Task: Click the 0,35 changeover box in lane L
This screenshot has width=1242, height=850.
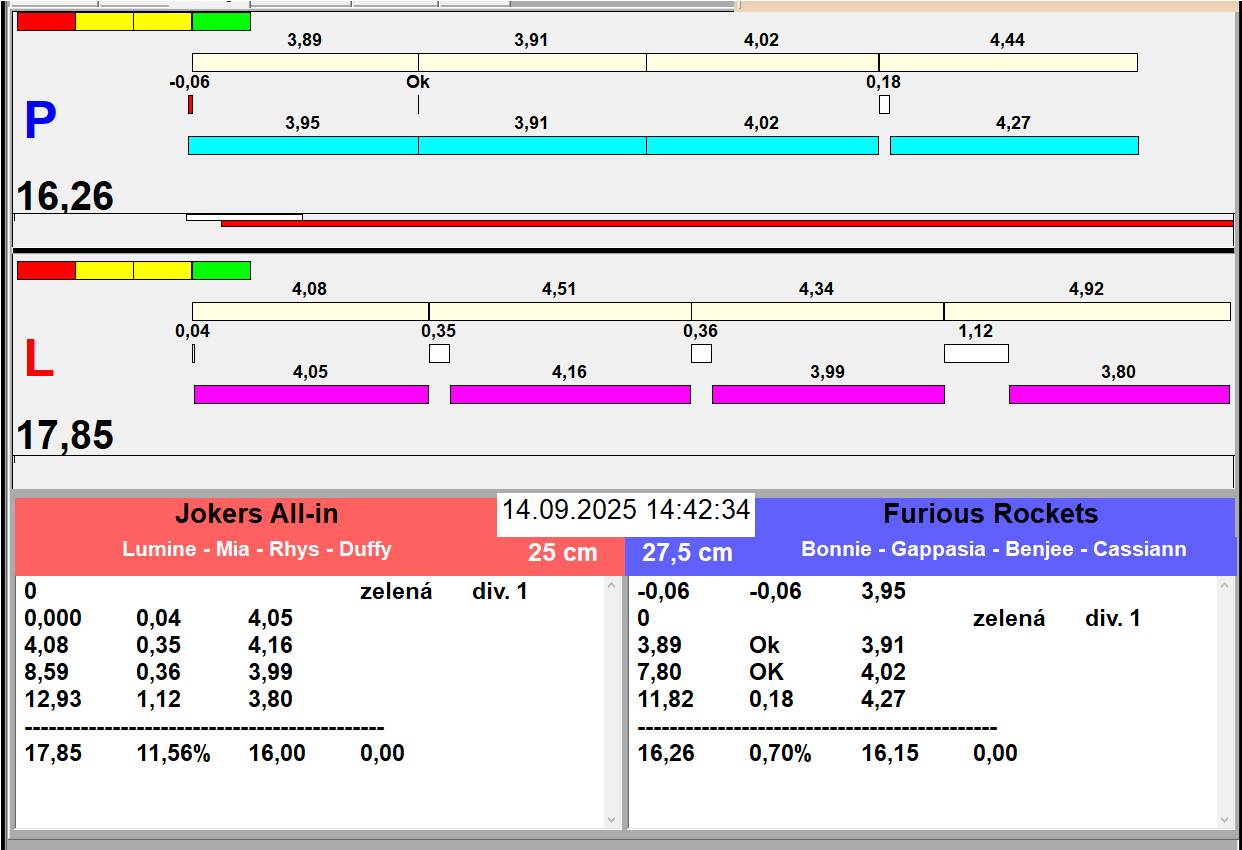Action: [x=439, y=353]
